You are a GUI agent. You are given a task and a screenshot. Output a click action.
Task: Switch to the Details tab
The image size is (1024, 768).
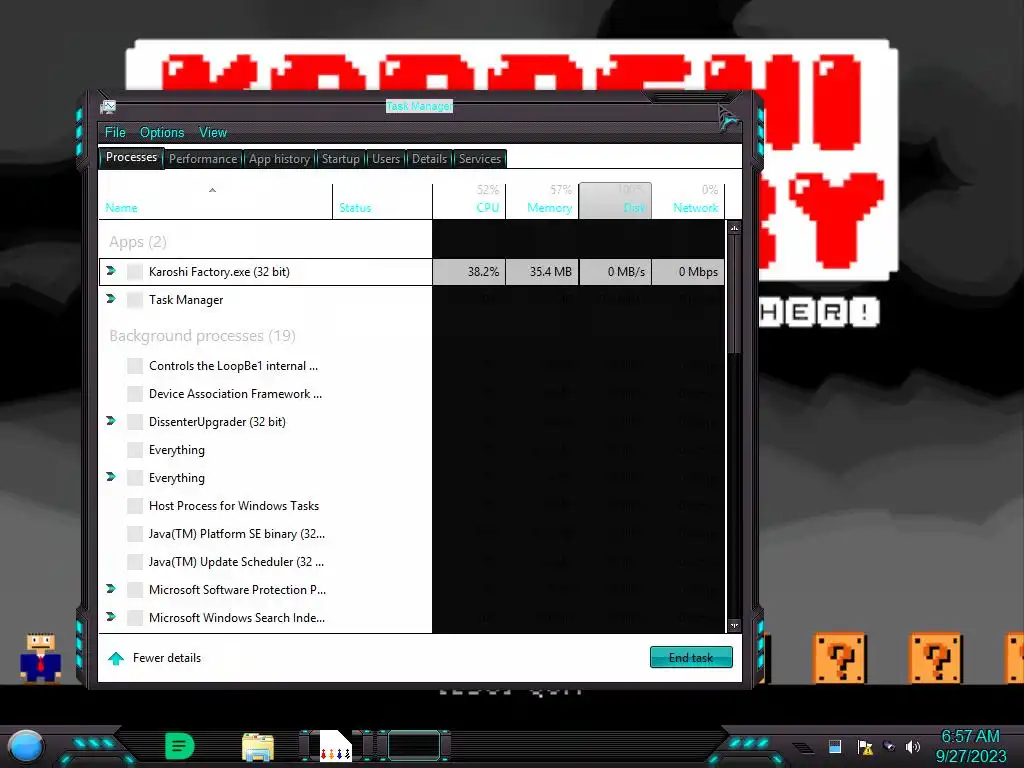click(x=429, y=159)
